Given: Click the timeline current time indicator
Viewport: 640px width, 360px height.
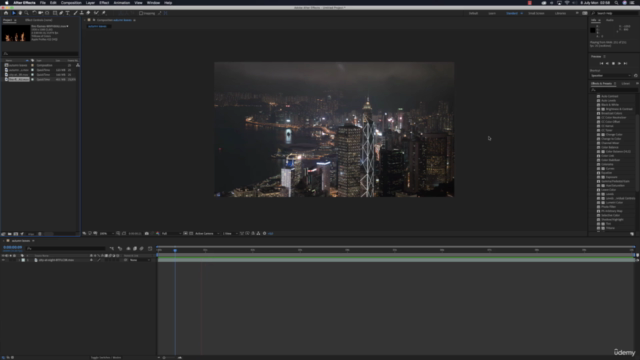Looking at the screenshot, I should pyautogui.click(x=175, y=250).
